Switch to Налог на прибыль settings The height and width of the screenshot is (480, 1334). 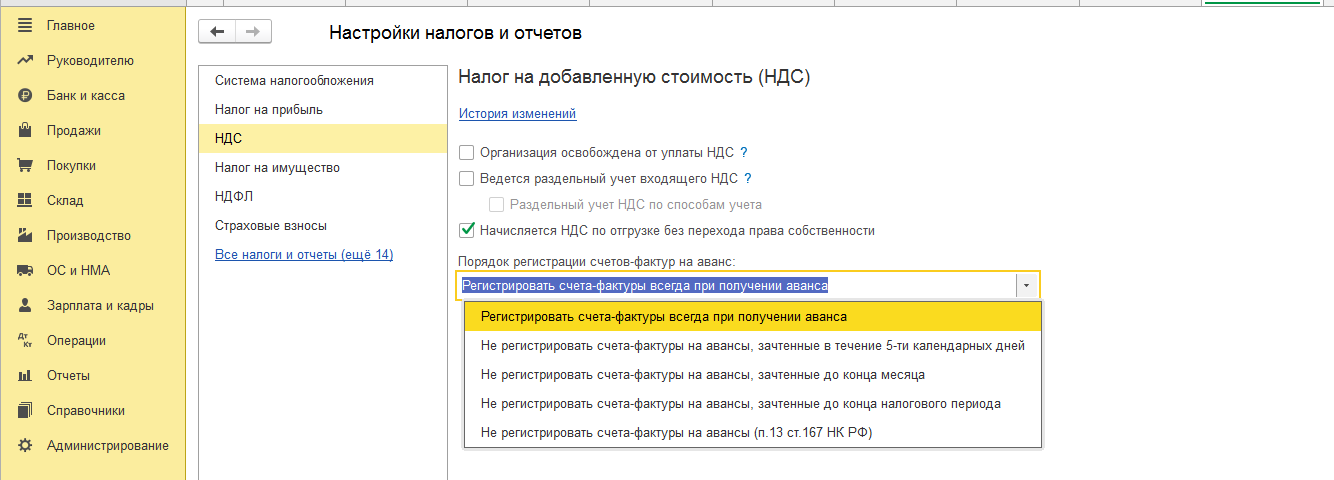269,109
